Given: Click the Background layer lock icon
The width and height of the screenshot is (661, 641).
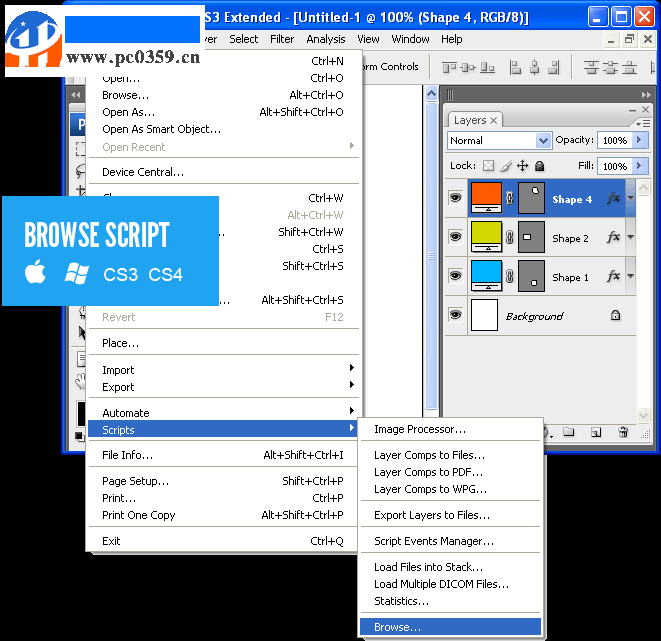Looking at the screenshot, I should tap(615, 315).
